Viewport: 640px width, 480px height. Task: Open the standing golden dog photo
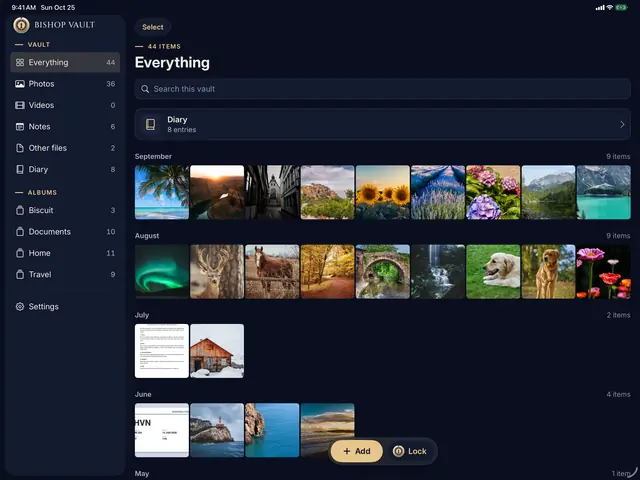pyautogui.click(x=548, y=272)
